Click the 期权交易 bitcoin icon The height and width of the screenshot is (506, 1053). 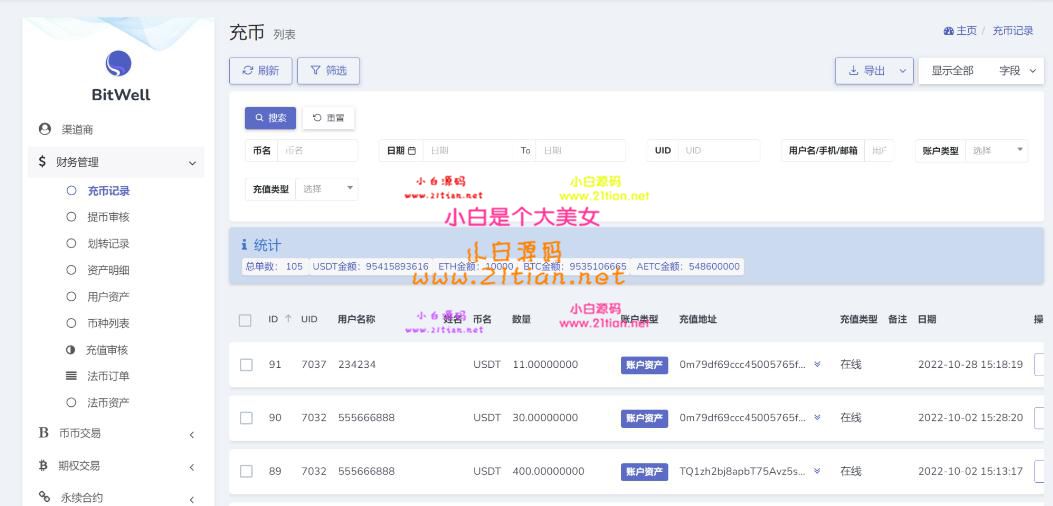click(x=44, y=465)
